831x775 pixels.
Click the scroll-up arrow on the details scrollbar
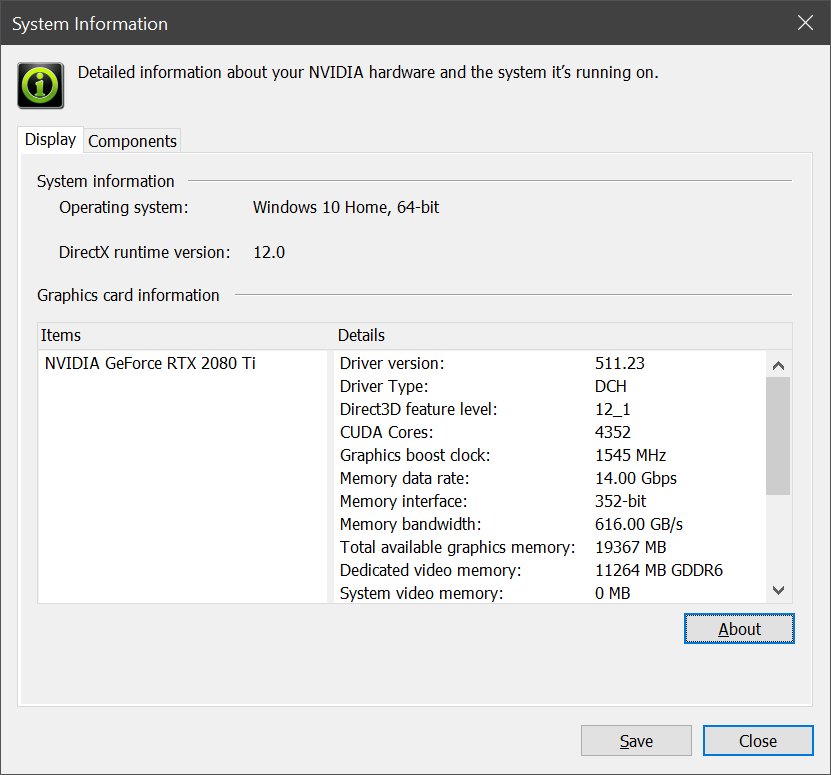click(x=778, y=365)
